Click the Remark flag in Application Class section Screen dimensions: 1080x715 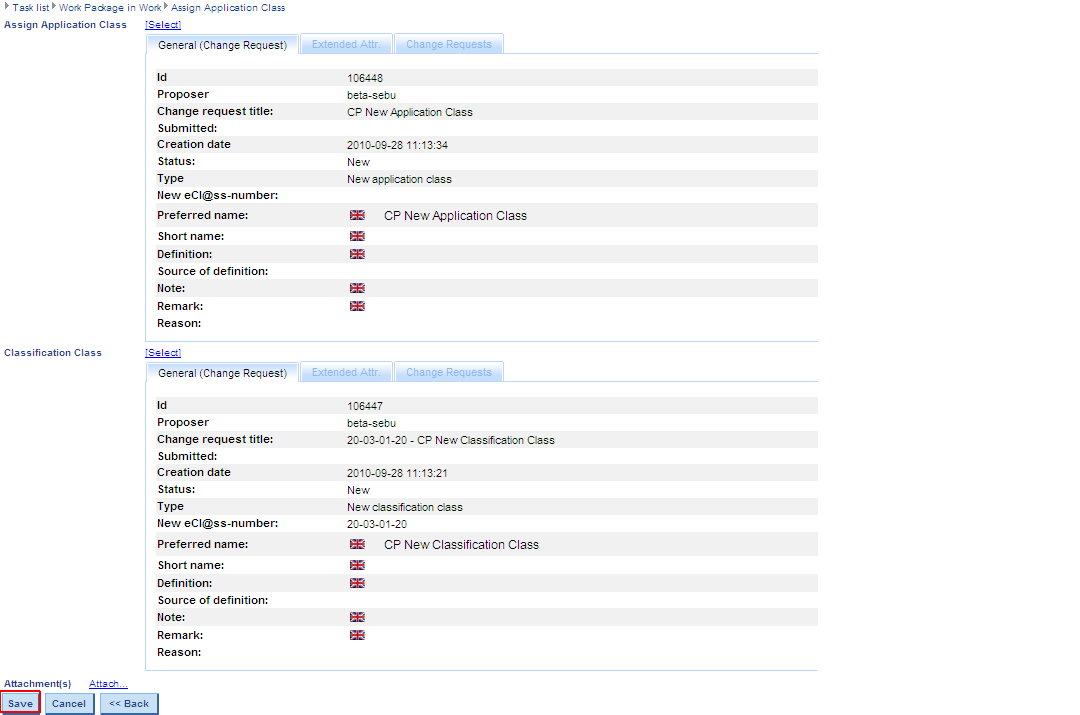[x=357, y=306]
